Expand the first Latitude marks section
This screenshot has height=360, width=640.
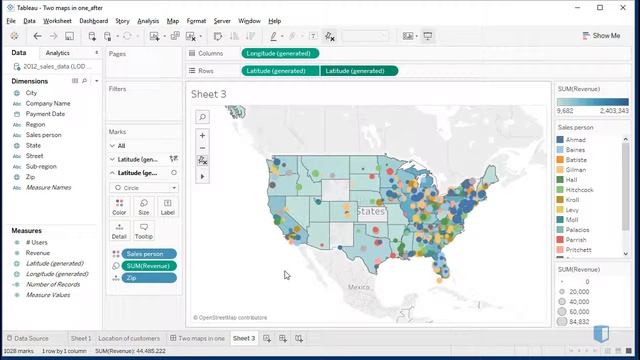[x=112, y=159]
